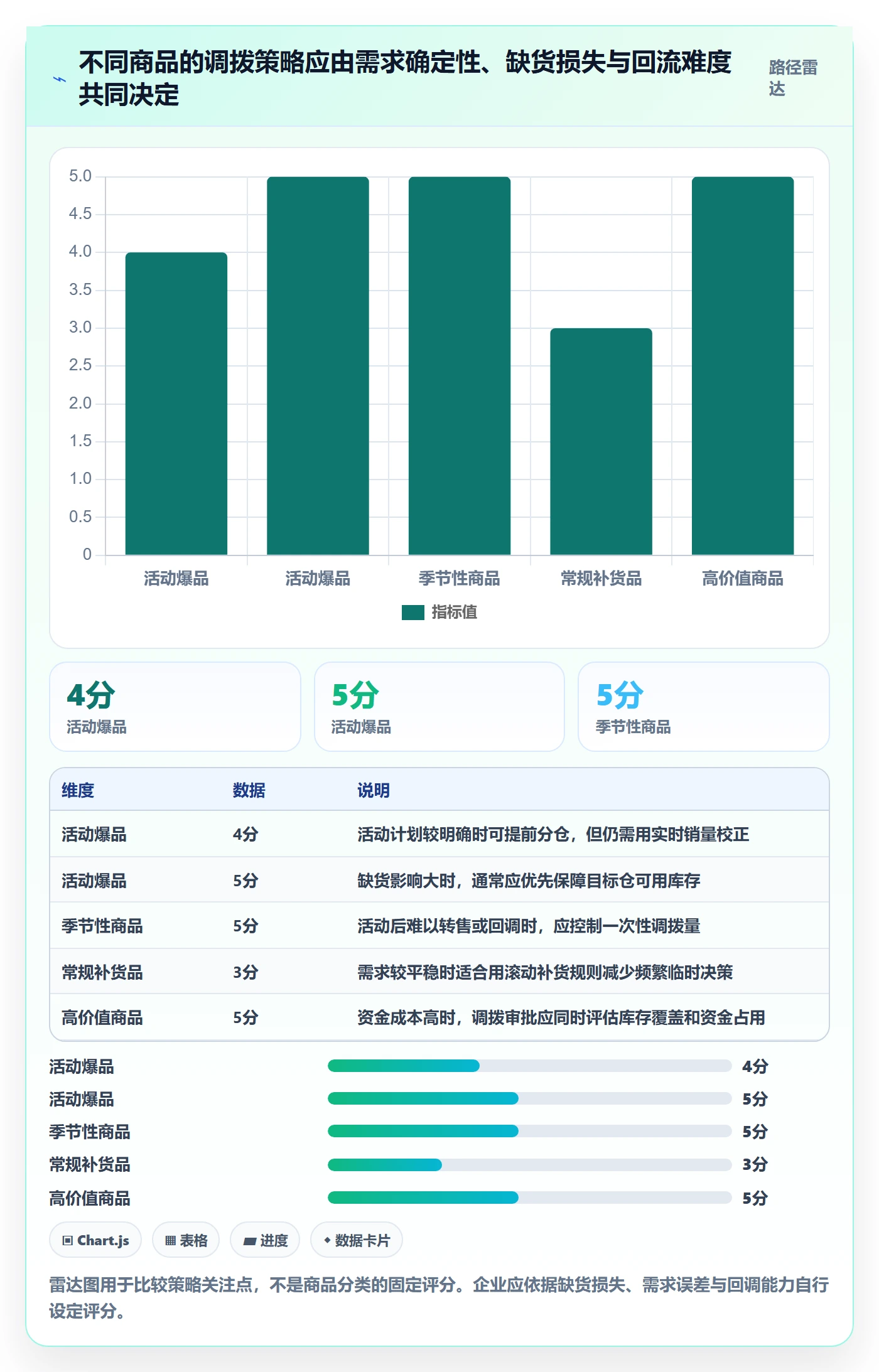Click the Chart.js tag chip
Image resolution: width=879 pixels, height=1372 pixels.
click(x=95, y=1240)
